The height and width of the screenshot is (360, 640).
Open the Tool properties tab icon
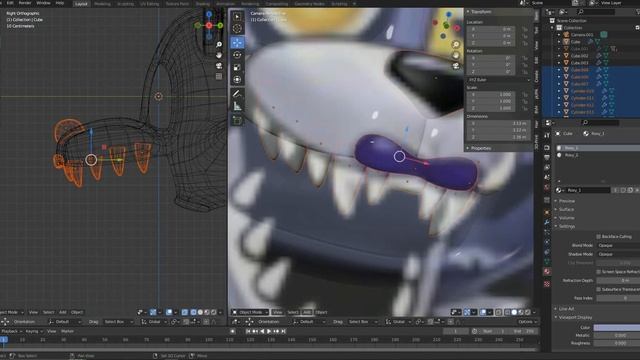(x=547, y=135)
